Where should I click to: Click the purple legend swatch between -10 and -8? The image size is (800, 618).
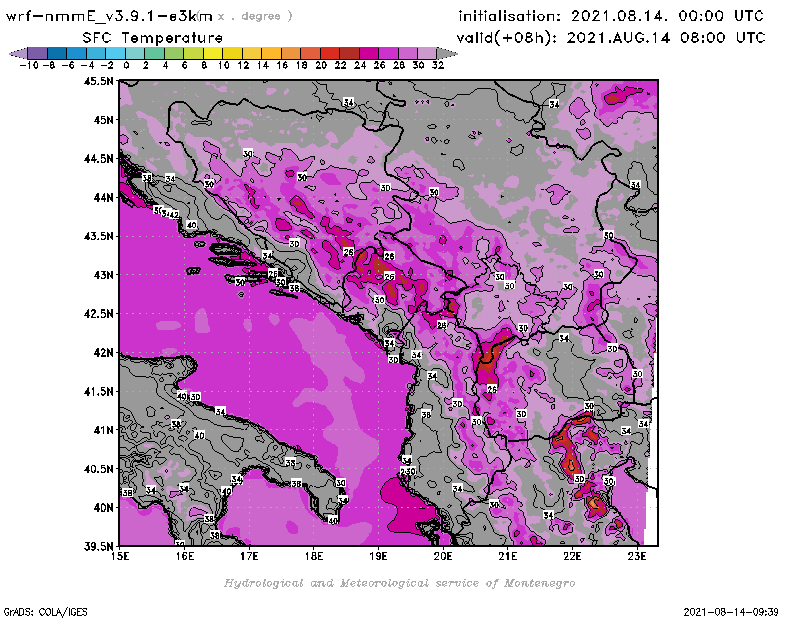click(x=38, y=53)
